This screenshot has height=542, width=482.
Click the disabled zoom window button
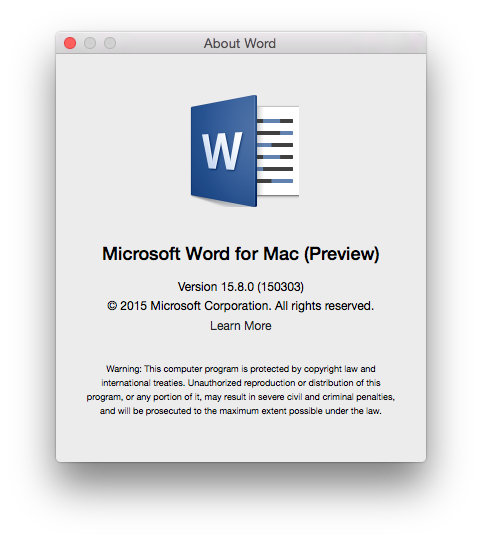pyautogui.click(x=110, y=43)
